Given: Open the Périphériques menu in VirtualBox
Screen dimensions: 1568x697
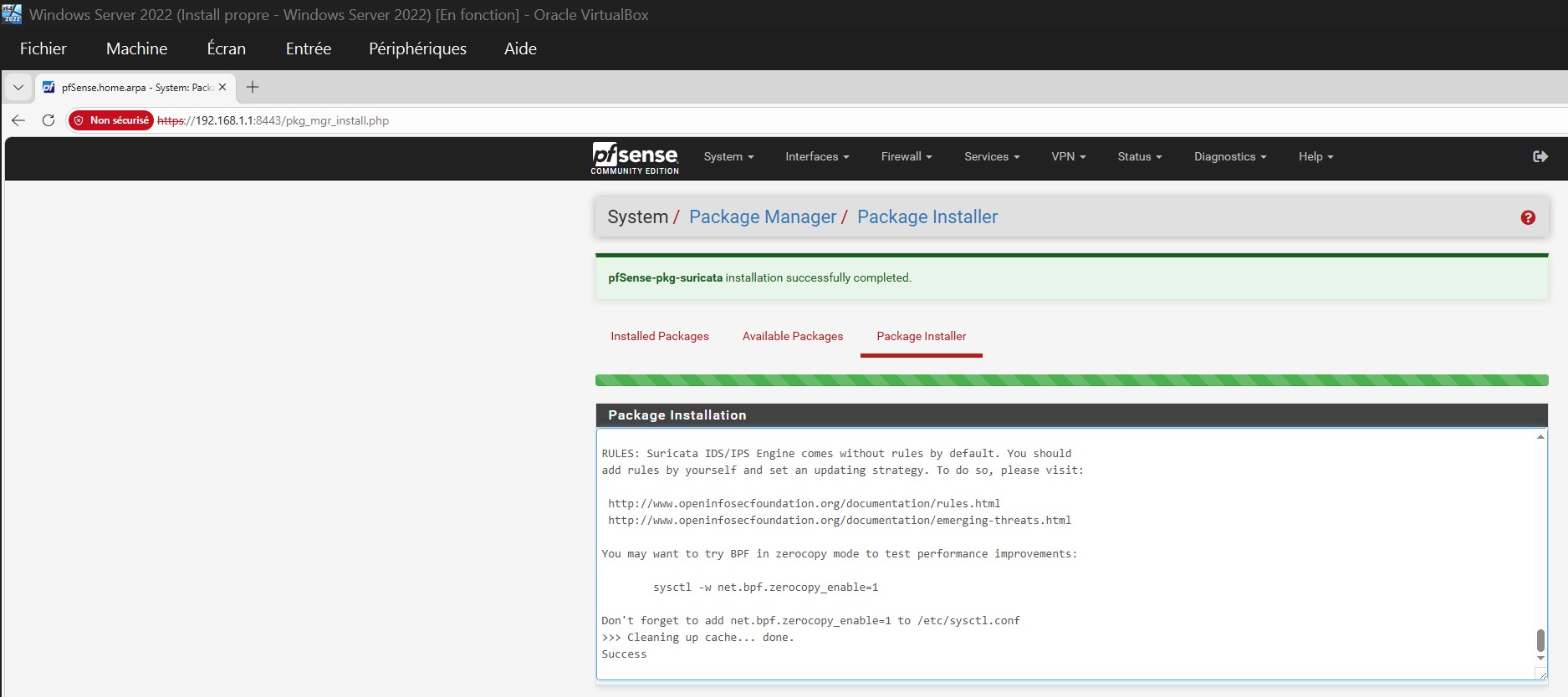Looking at the screenshot, I should [x=417, y=48].
